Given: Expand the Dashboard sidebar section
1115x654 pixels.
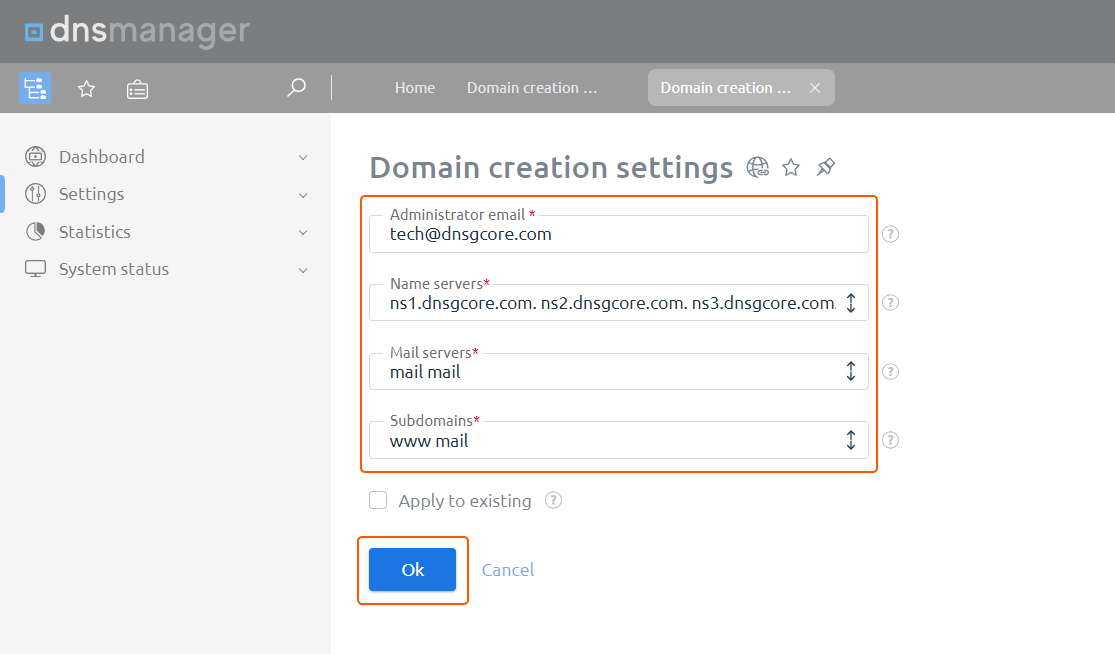Looking at the screenshot, I should [x=303, y=157].
